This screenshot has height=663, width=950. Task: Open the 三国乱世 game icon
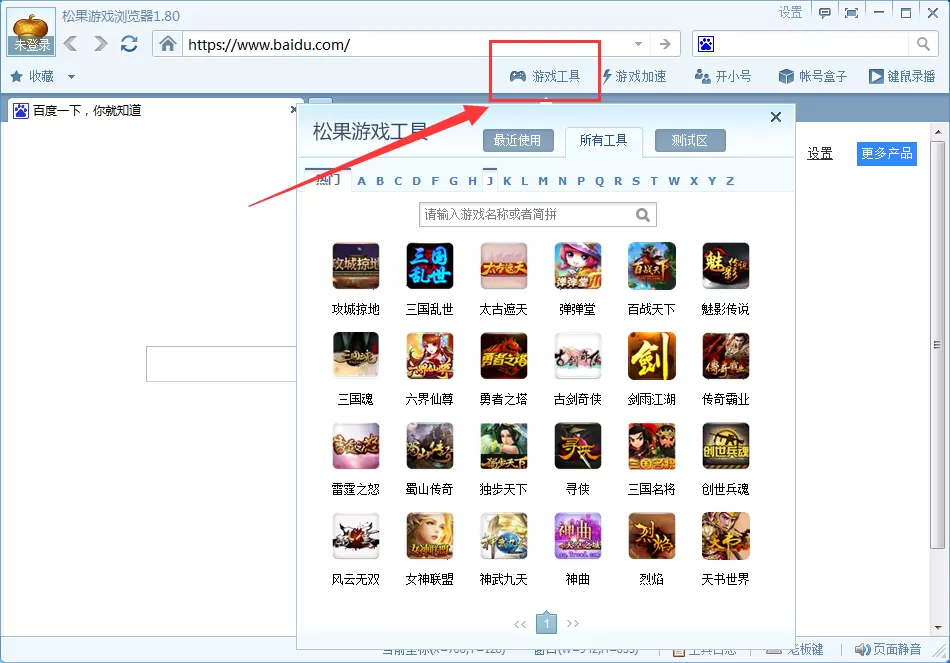(430, 266)
